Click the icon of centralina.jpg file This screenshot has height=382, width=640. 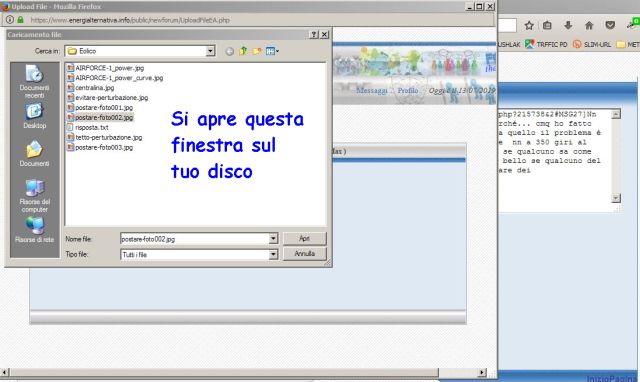click(x=70, y=87)
